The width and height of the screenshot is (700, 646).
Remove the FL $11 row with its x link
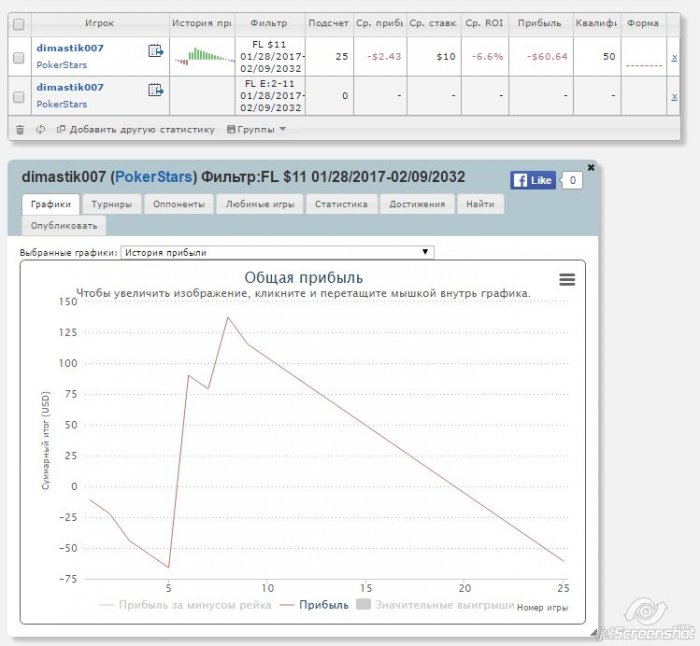[674, 58]
